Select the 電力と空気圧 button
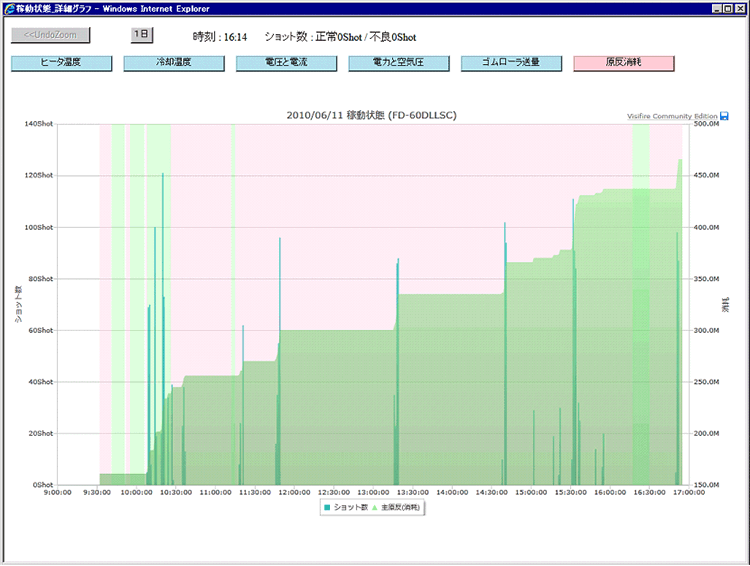This screenshot has height=566, width=750. tap(399, 63)
